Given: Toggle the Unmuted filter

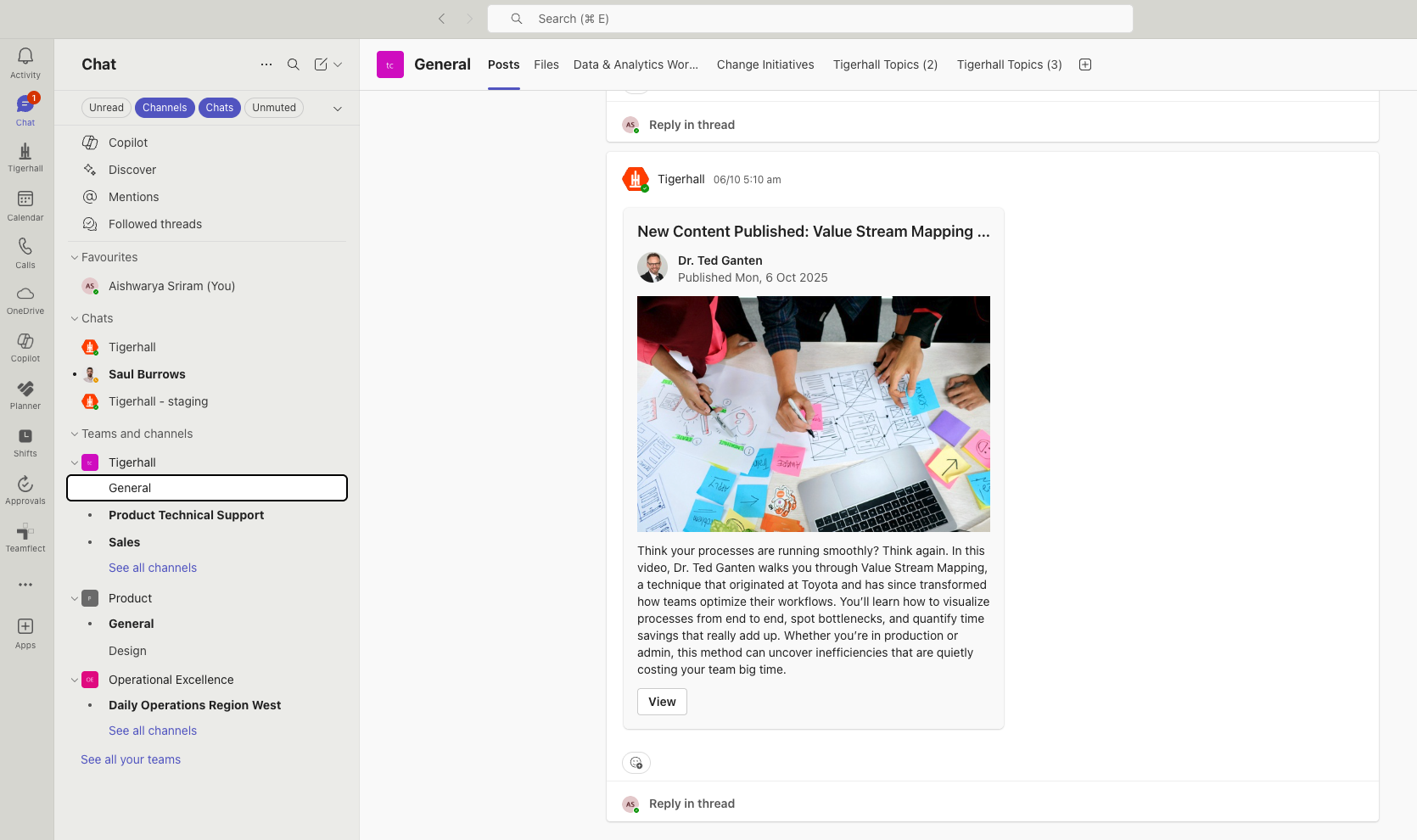Looking at the screenshot, I should pos(274,108).
